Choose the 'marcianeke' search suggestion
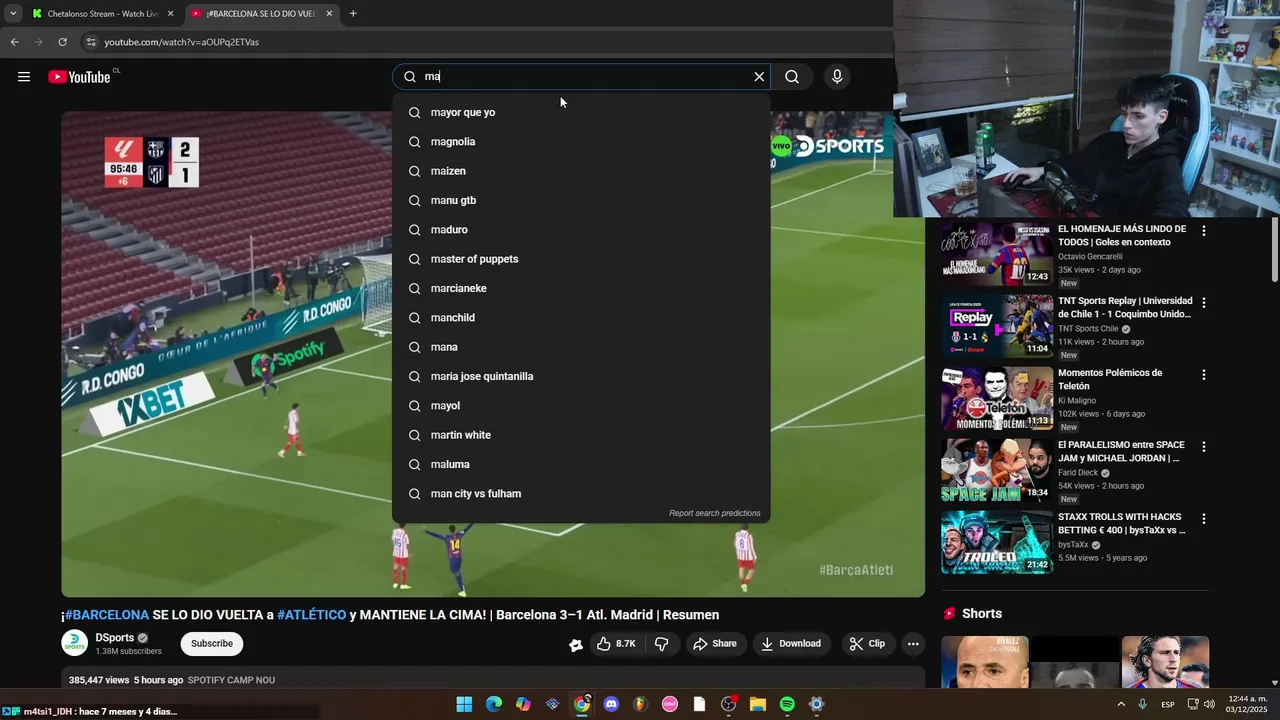1280x720 pixels. pyautogui.click(x=581, y=288)
